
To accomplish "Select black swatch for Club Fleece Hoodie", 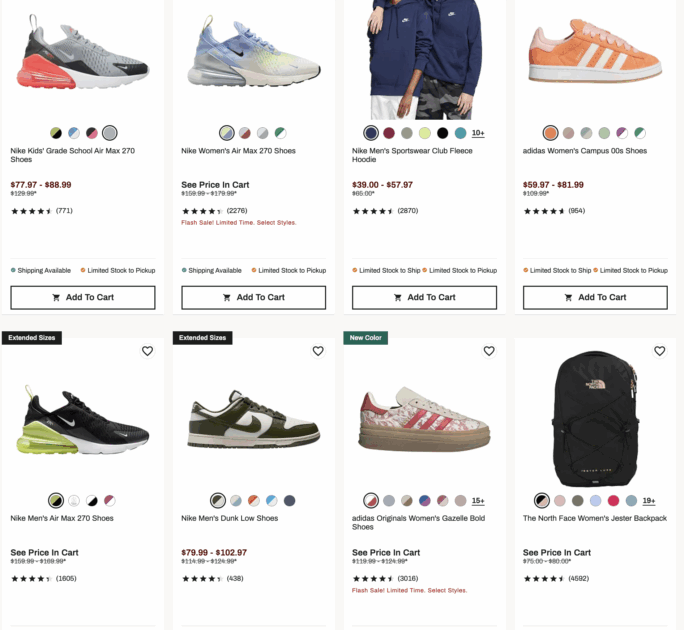I will pos(442,133).
